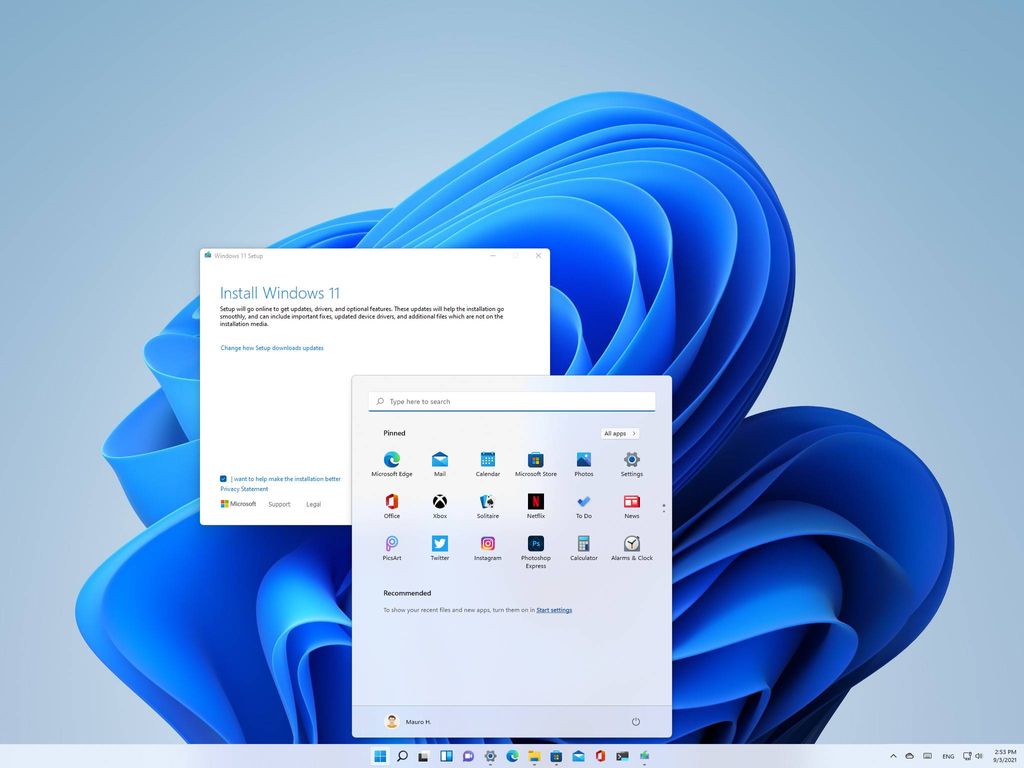Screen dimensions: 1024x768
Task: Open the Privacy Statement link
Action: [244, 488]
